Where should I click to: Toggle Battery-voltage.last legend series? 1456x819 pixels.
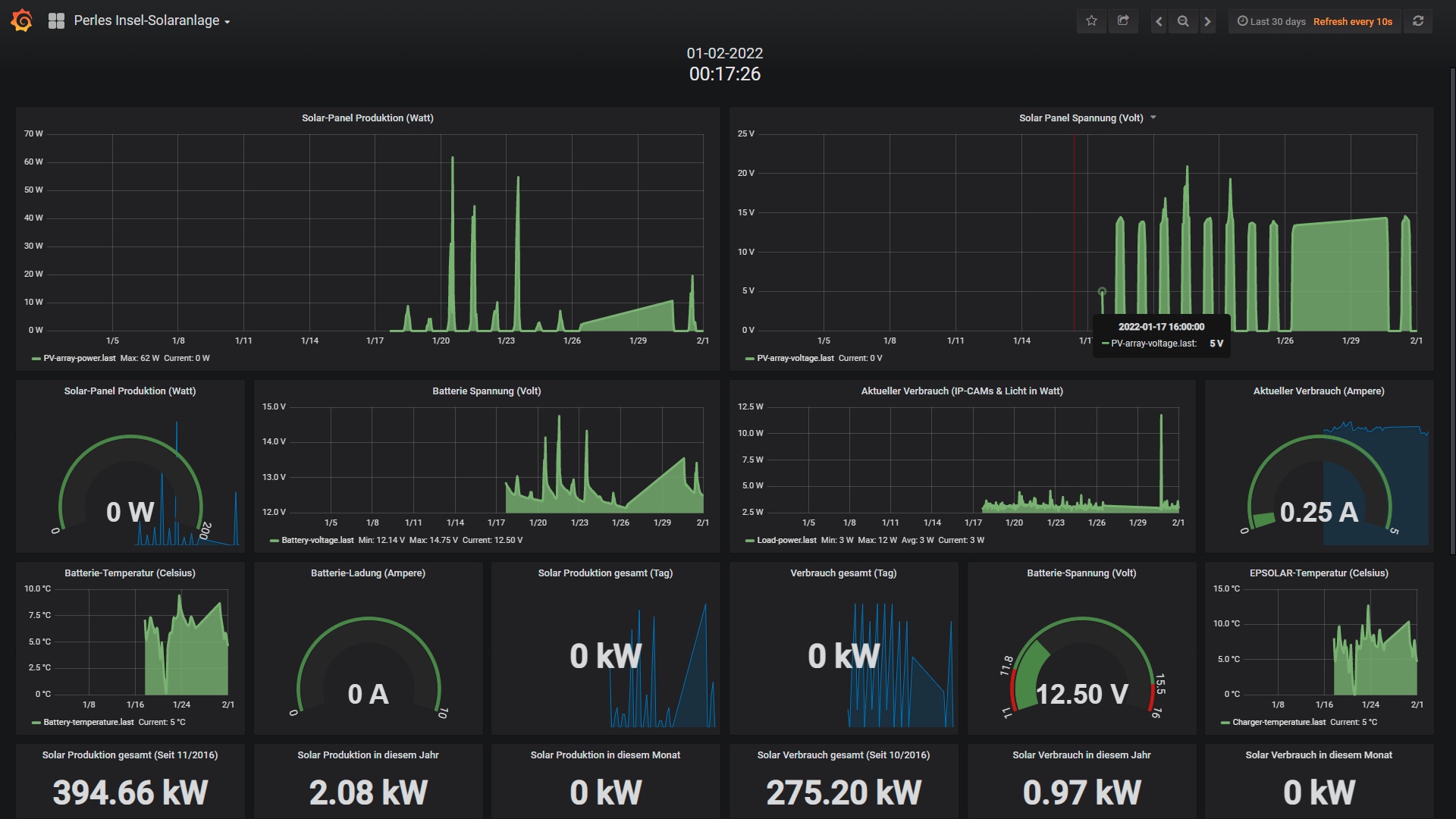tap(317, 540)
